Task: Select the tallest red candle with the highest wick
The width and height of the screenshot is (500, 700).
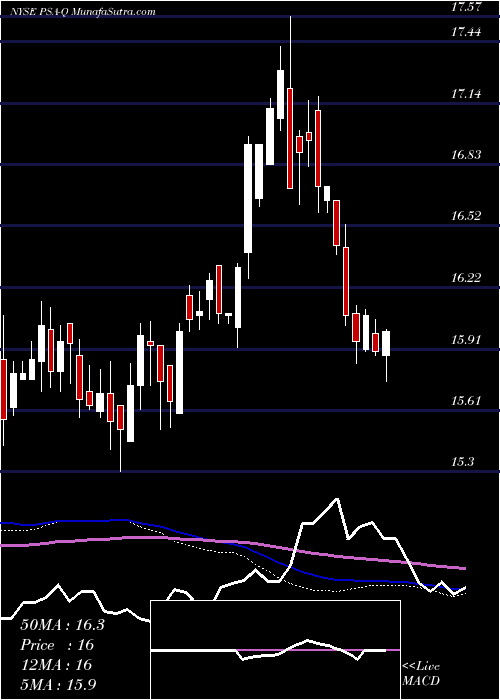Action: pyautogui.click(x=290, y=138)
